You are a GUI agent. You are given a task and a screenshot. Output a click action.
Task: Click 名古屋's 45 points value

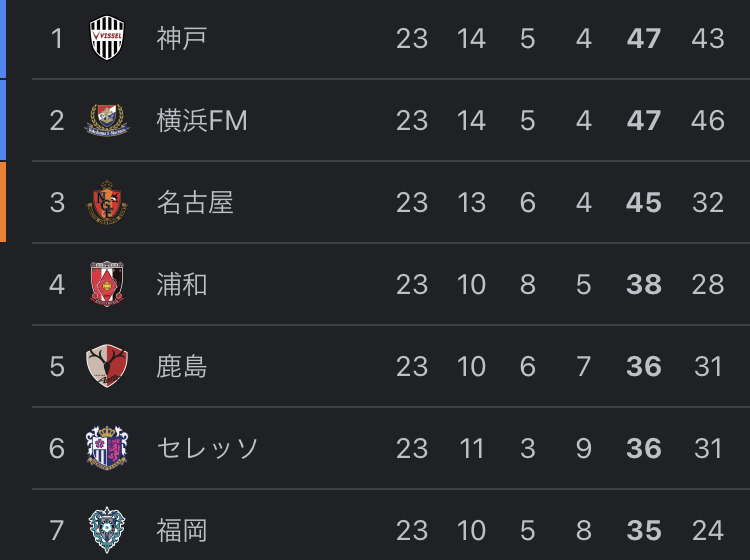click(644, 202)
